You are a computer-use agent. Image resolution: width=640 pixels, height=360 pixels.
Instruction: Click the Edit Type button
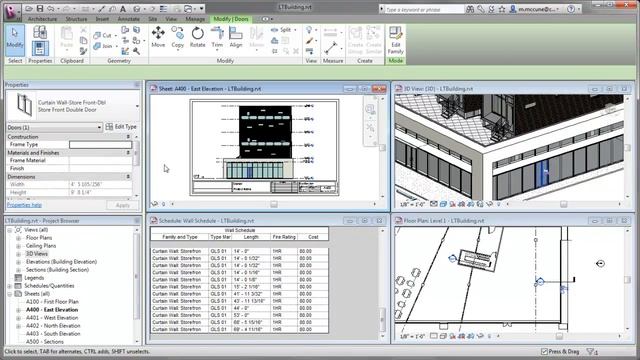pos(121,127)
